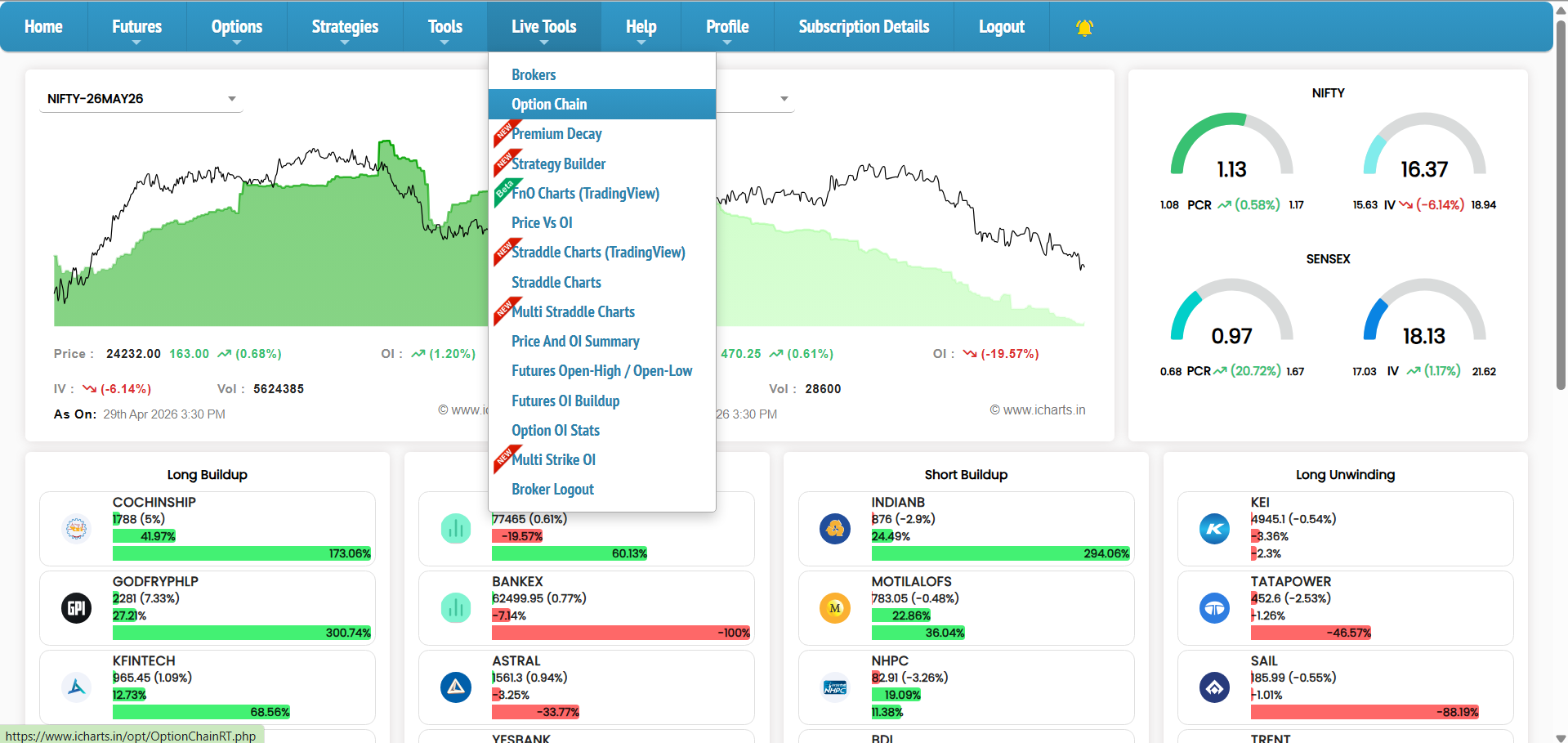Open Futures Open-High / Open-Low
The height and width of the screenshot is (743, 1568).
tap(602, 371)
